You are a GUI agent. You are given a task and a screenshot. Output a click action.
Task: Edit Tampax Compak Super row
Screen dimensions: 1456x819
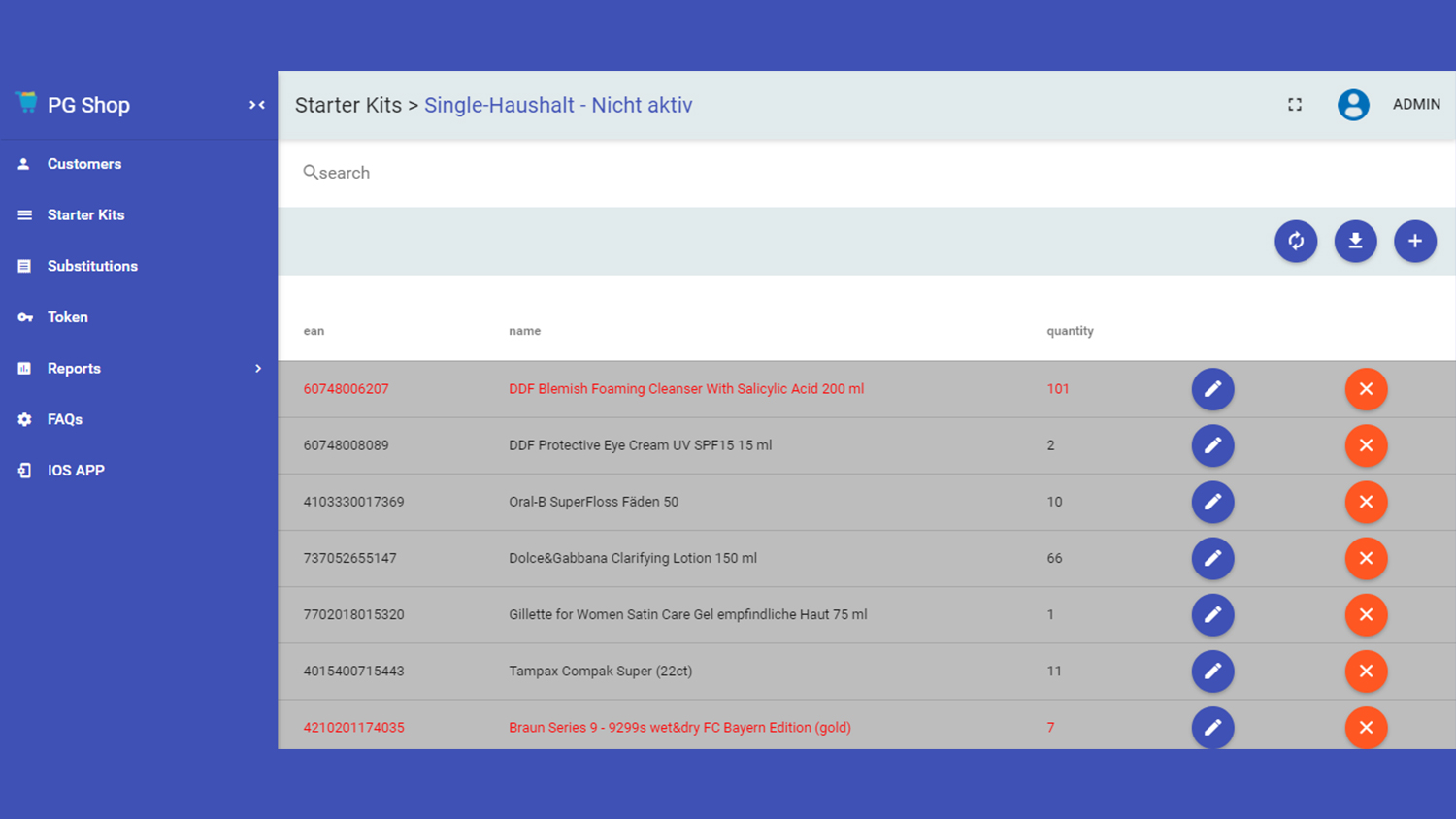click(1212, 671)
